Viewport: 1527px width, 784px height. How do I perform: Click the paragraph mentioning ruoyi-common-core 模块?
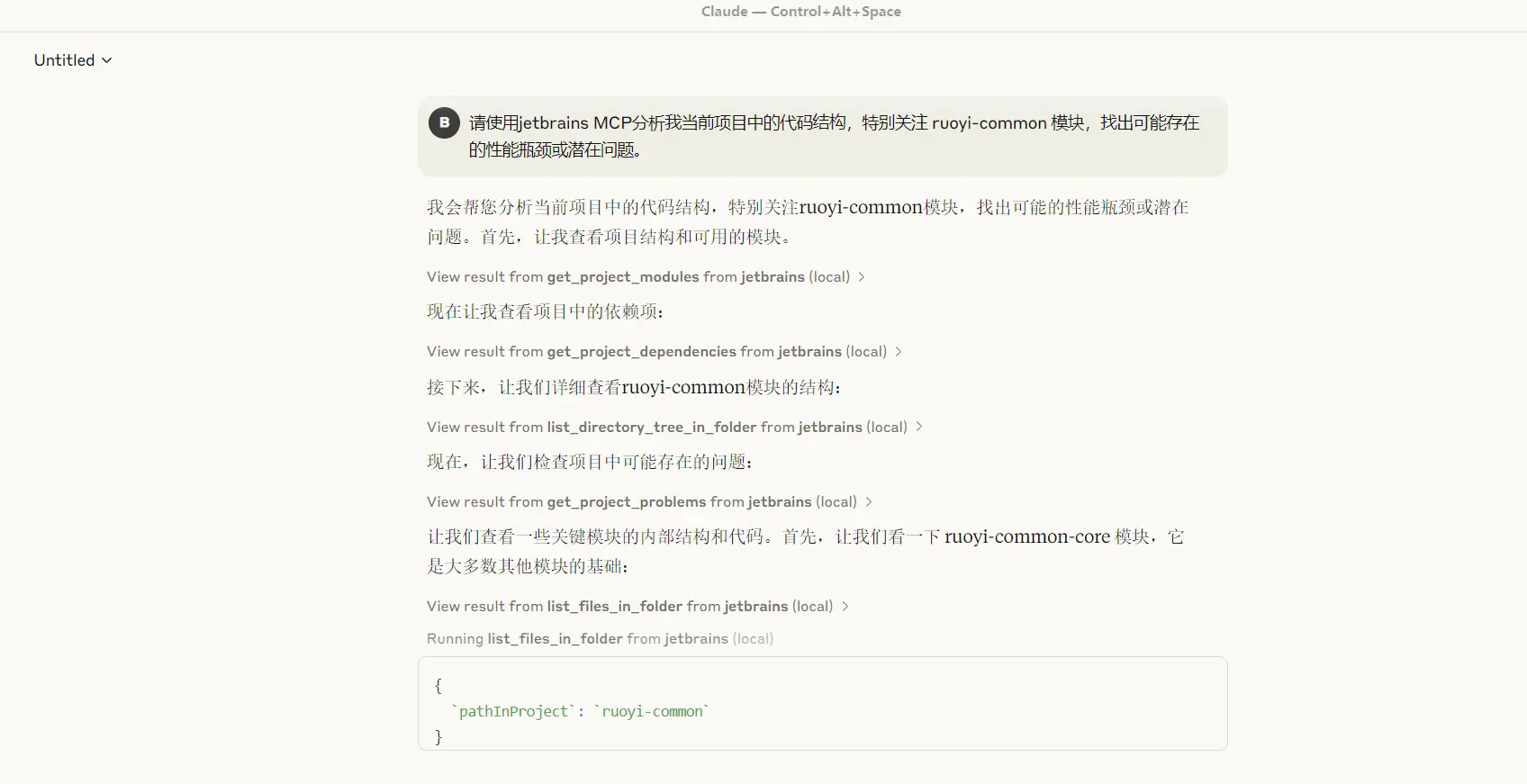[806, 551]
